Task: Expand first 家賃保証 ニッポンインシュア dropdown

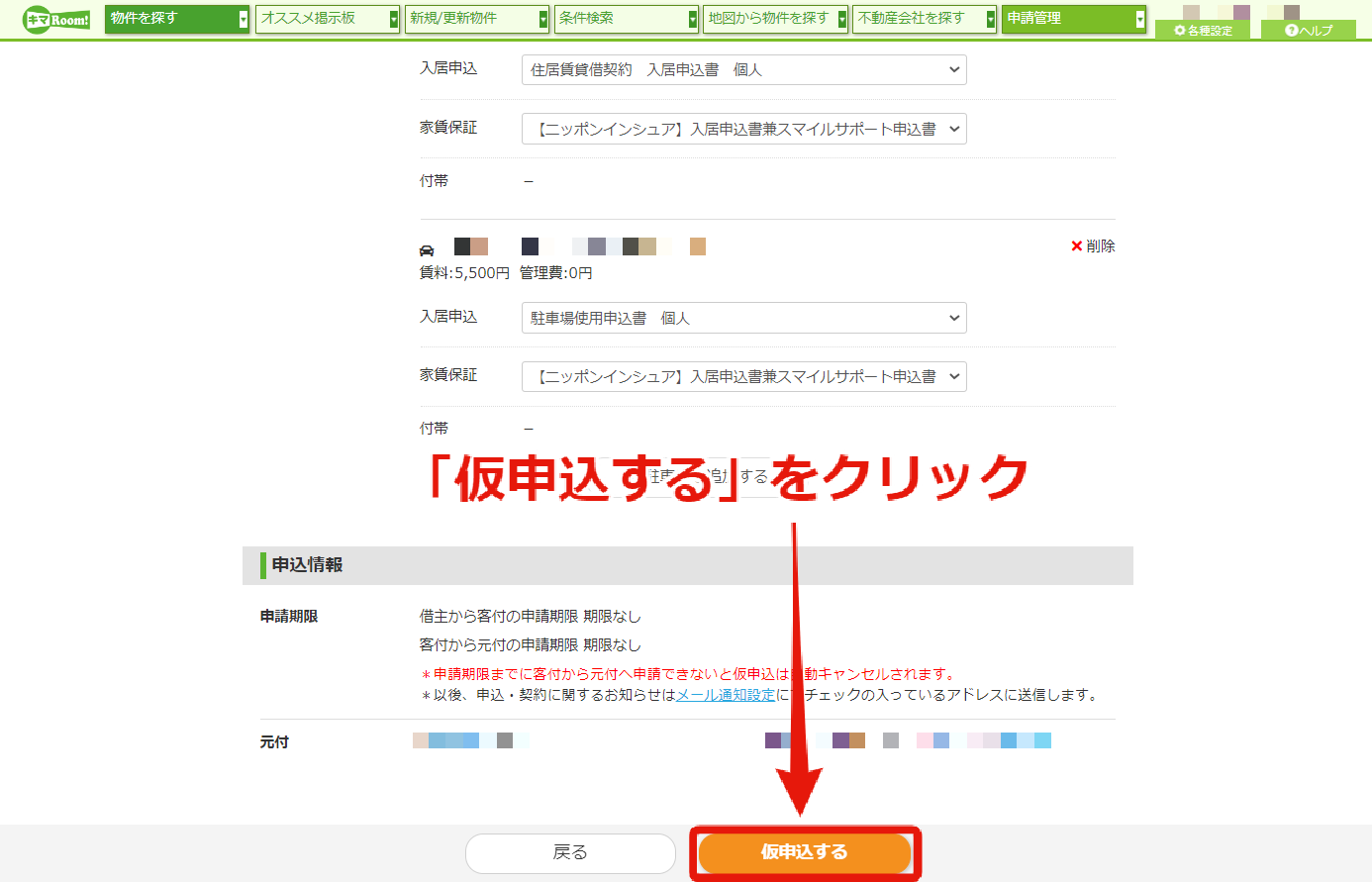Action: pos(744,129)
